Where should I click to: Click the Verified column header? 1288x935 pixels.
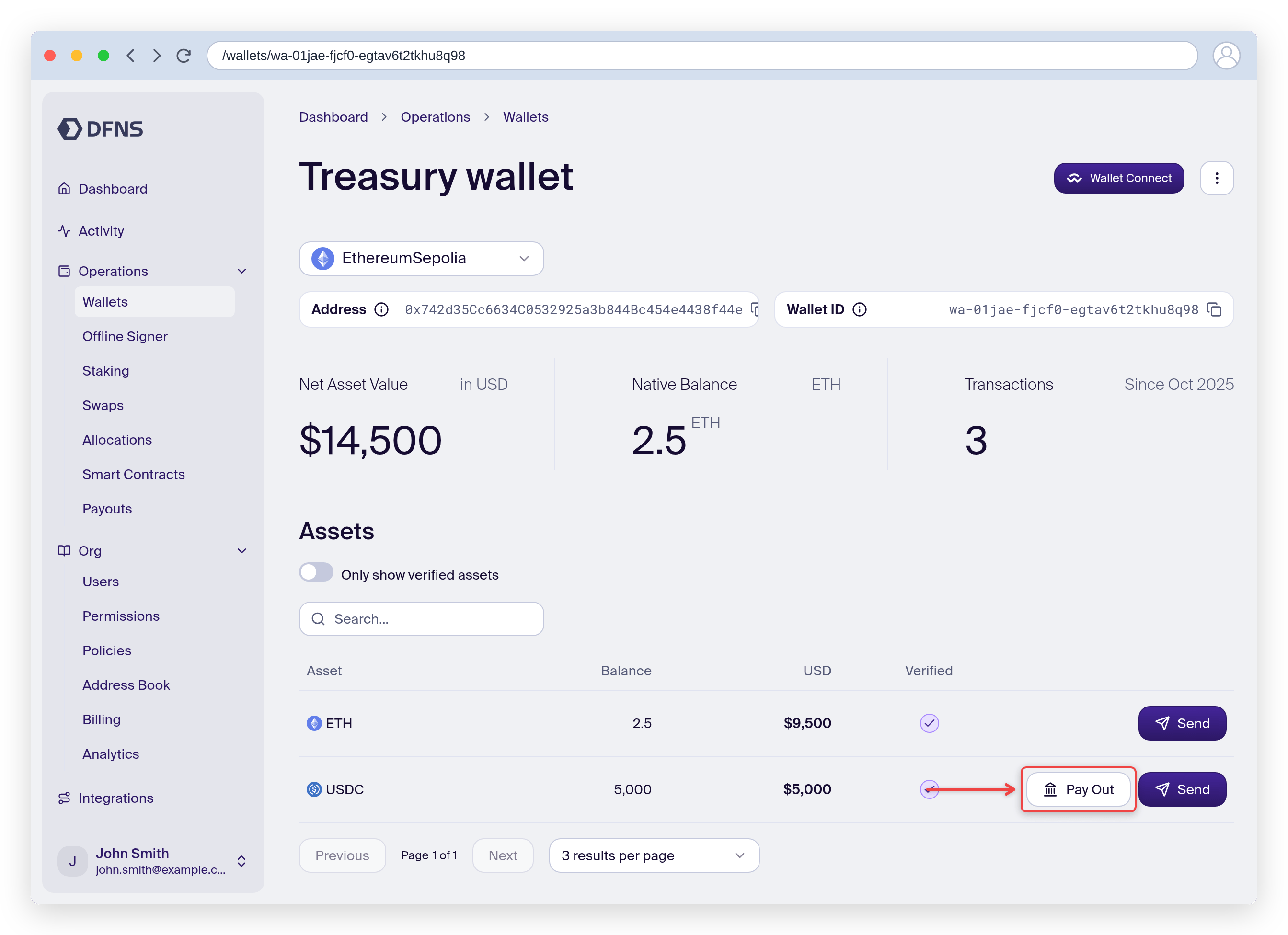click(x=929, y=671)
